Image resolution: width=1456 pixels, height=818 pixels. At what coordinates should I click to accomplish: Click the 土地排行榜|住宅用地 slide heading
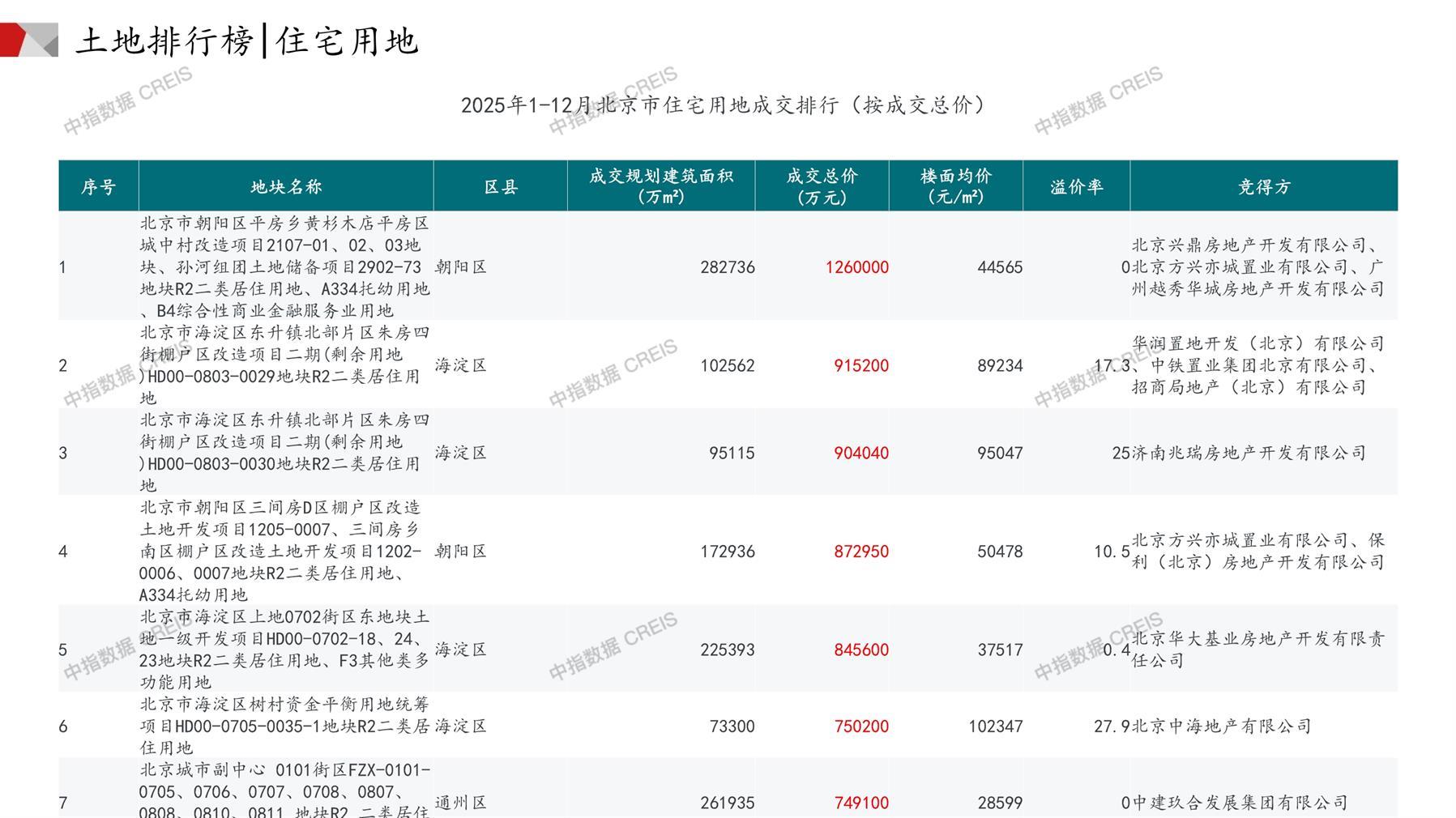247,40
